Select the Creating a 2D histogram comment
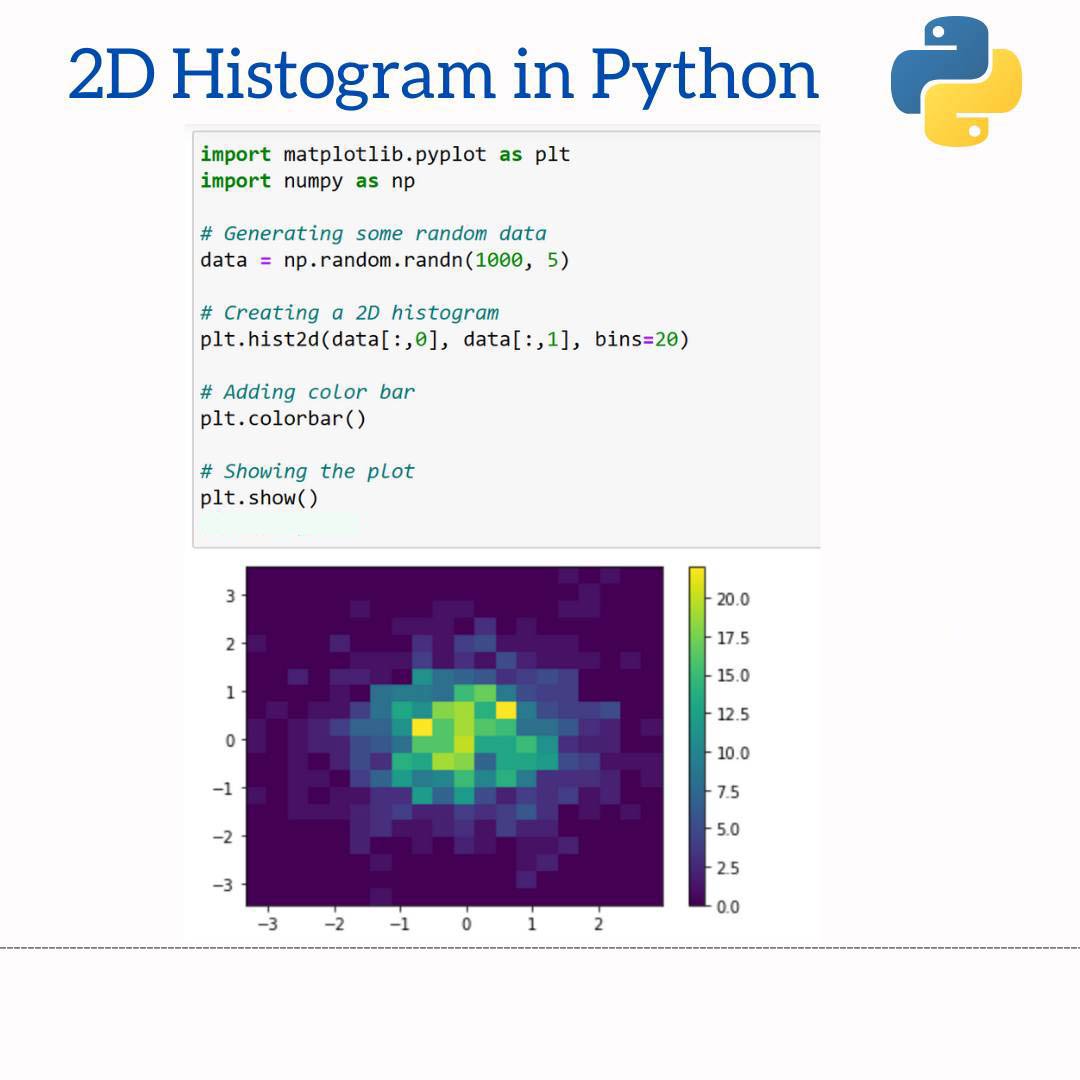The width and height of the screenshot is (1080, 1080). click(348, 312)
